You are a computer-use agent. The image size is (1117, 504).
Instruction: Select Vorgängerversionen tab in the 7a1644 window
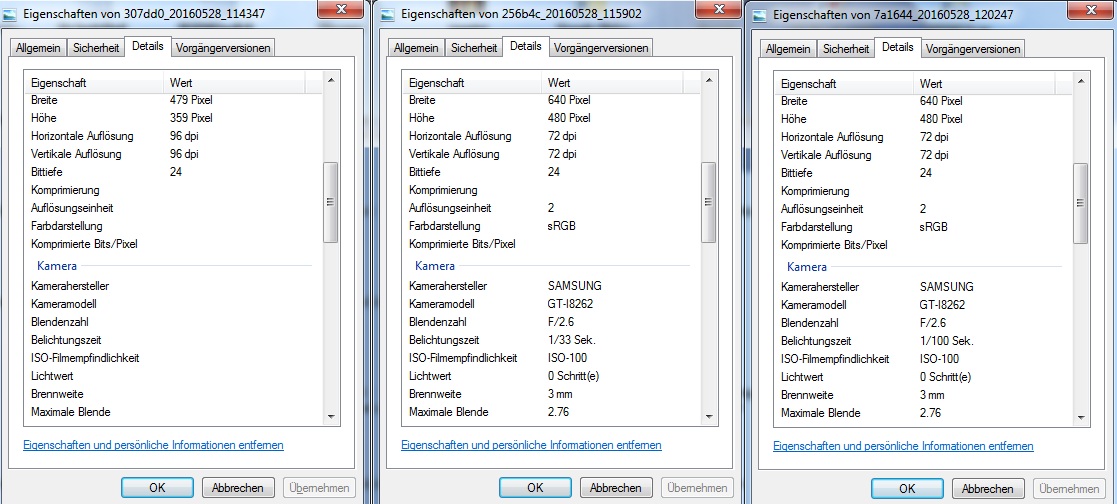[972, 48]
